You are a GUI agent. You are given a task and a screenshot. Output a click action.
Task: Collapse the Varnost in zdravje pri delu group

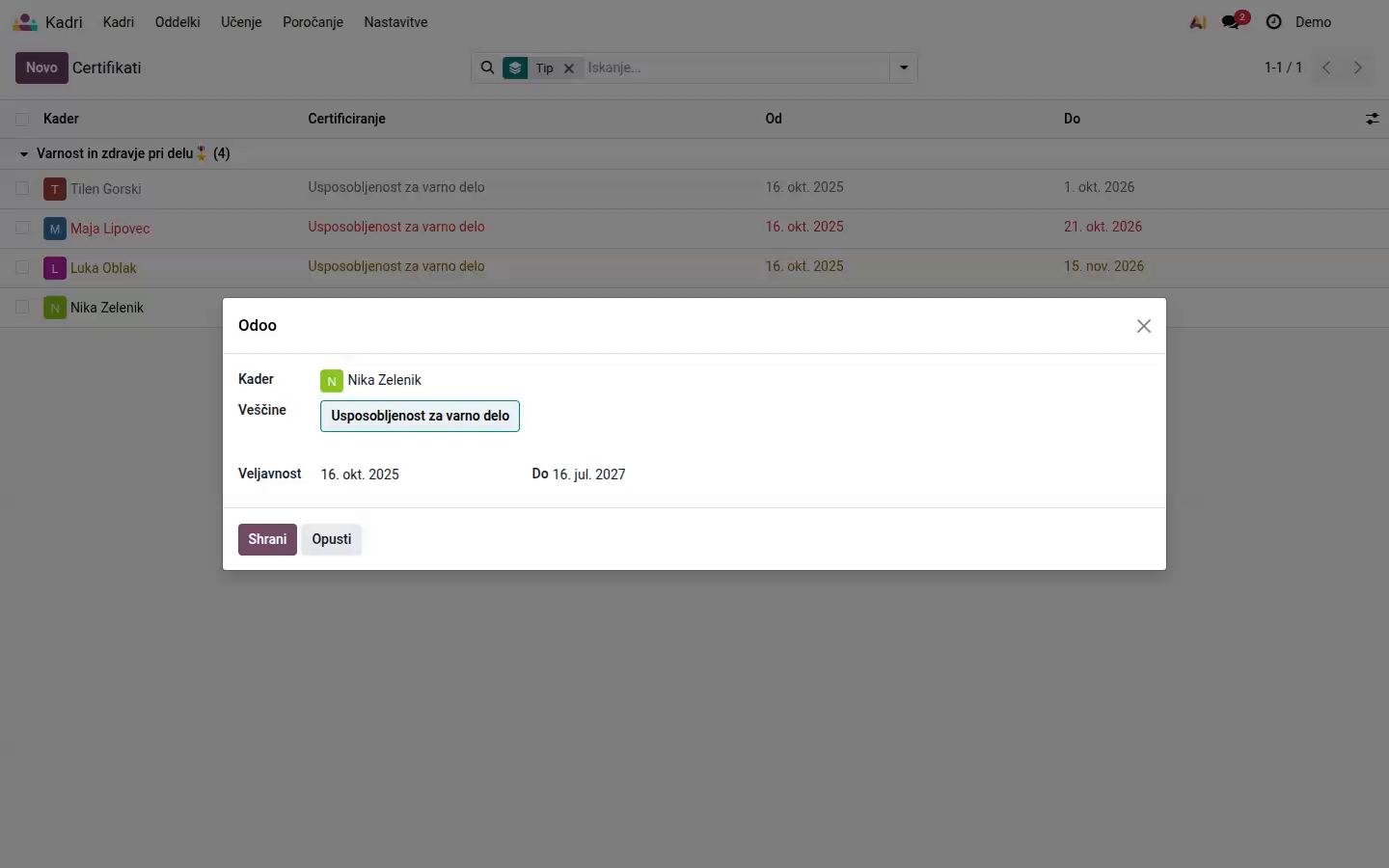coord(24,153)
